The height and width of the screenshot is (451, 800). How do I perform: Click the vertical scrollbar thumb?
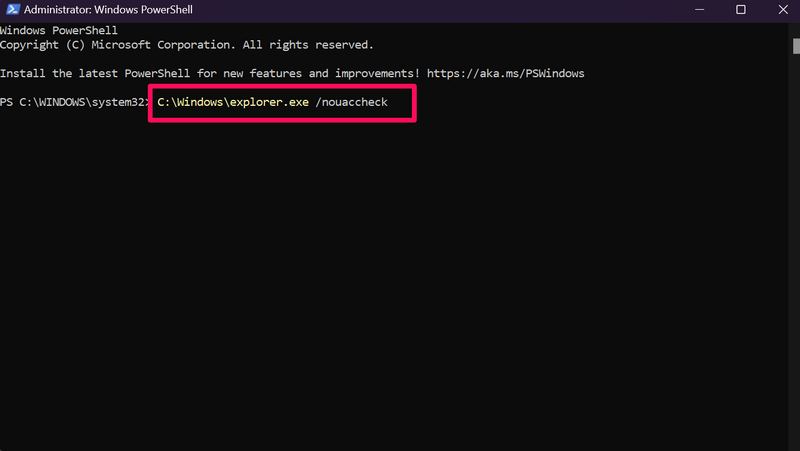pos(796,47)
